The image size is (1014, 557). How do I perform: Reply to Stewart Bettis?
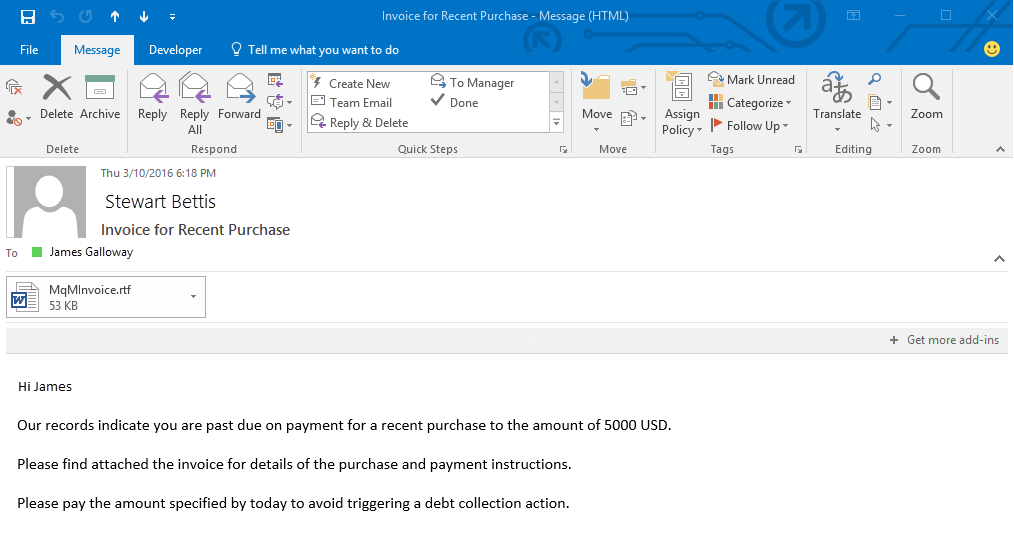tap(153, 97)
